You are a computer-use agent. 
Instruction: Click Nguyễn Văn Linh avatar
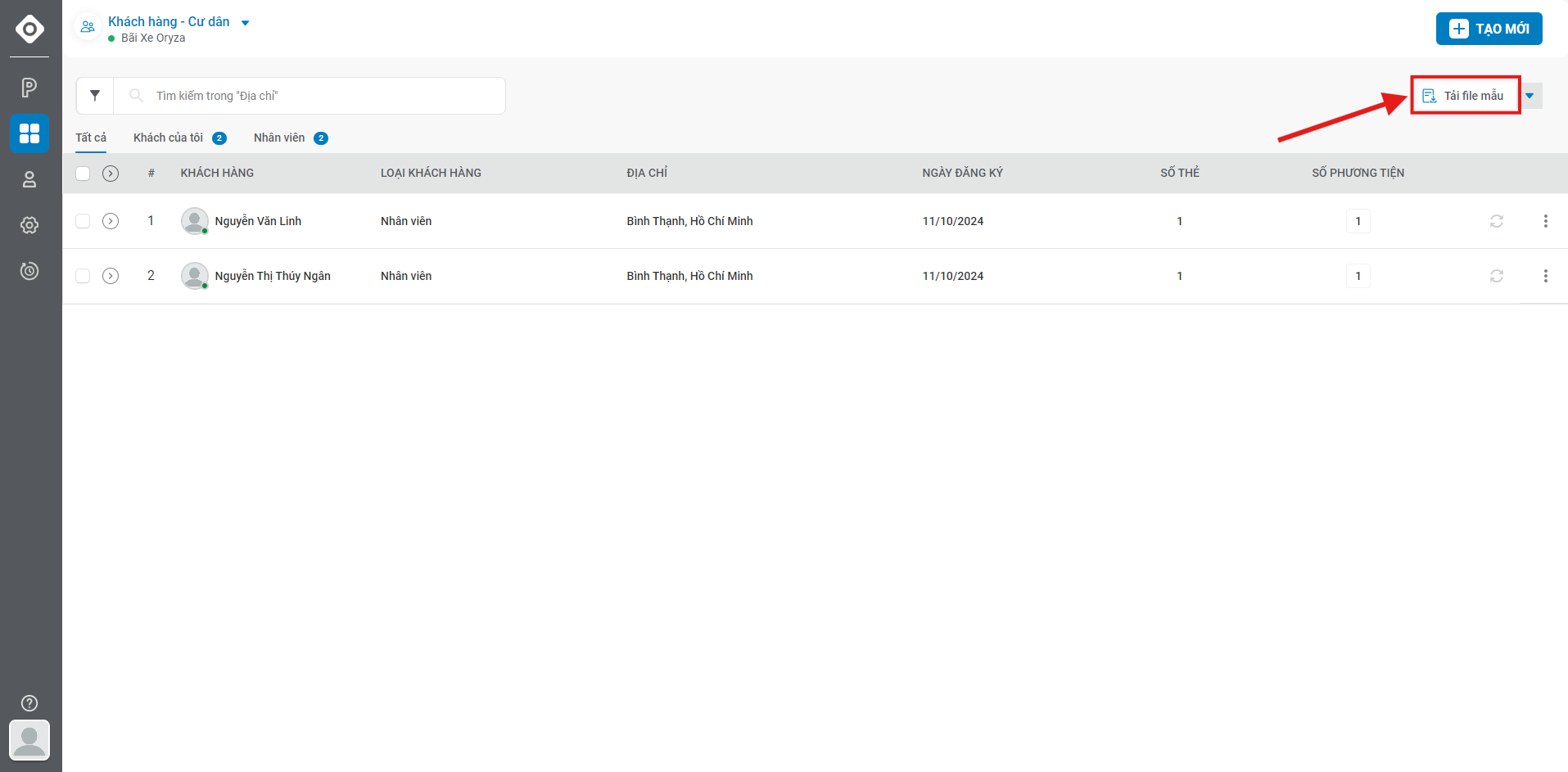coord(195,221)
